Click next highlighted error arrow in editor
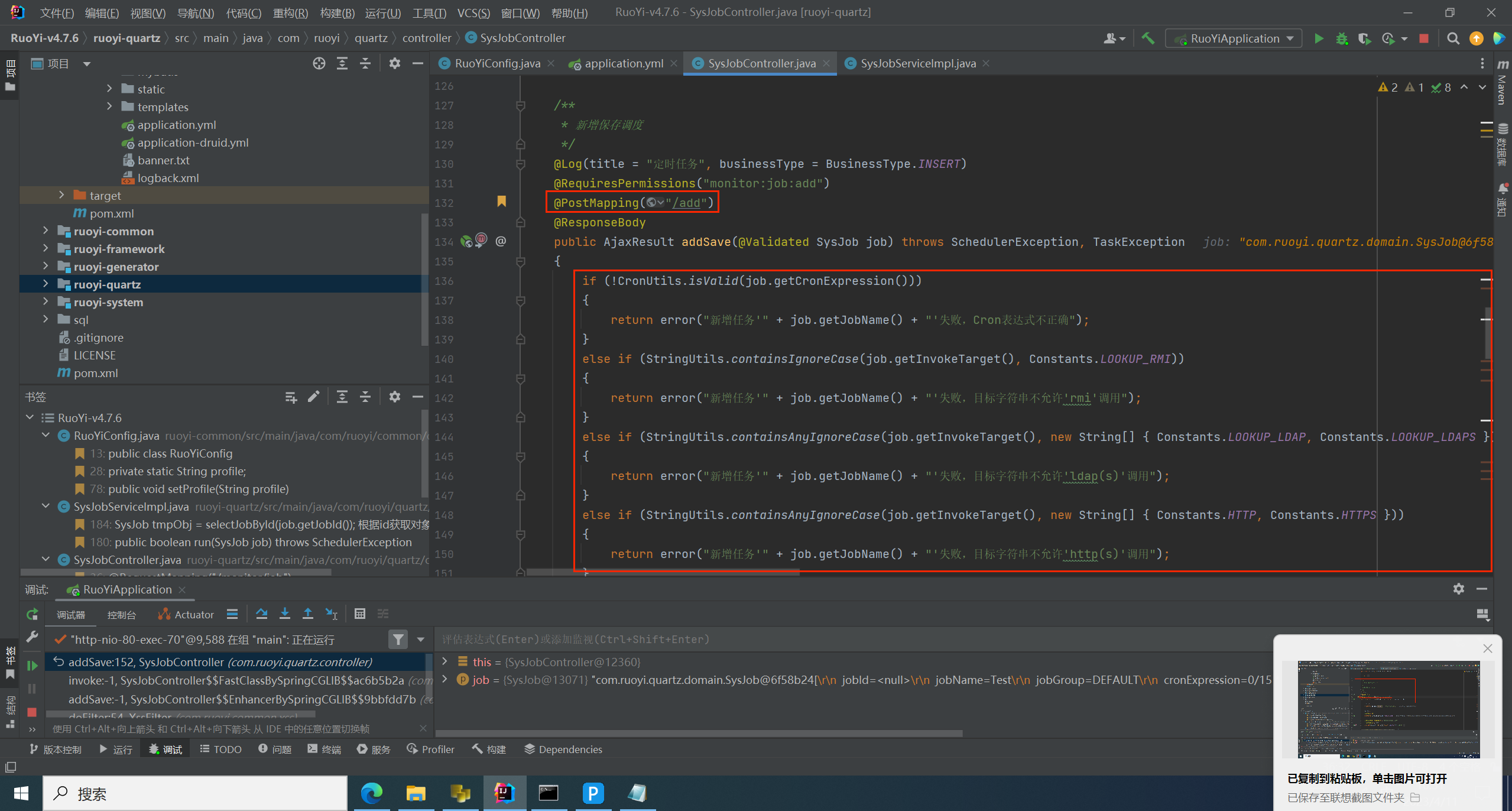Screen dimensions: 1512x811 [x=1482, y=87]
